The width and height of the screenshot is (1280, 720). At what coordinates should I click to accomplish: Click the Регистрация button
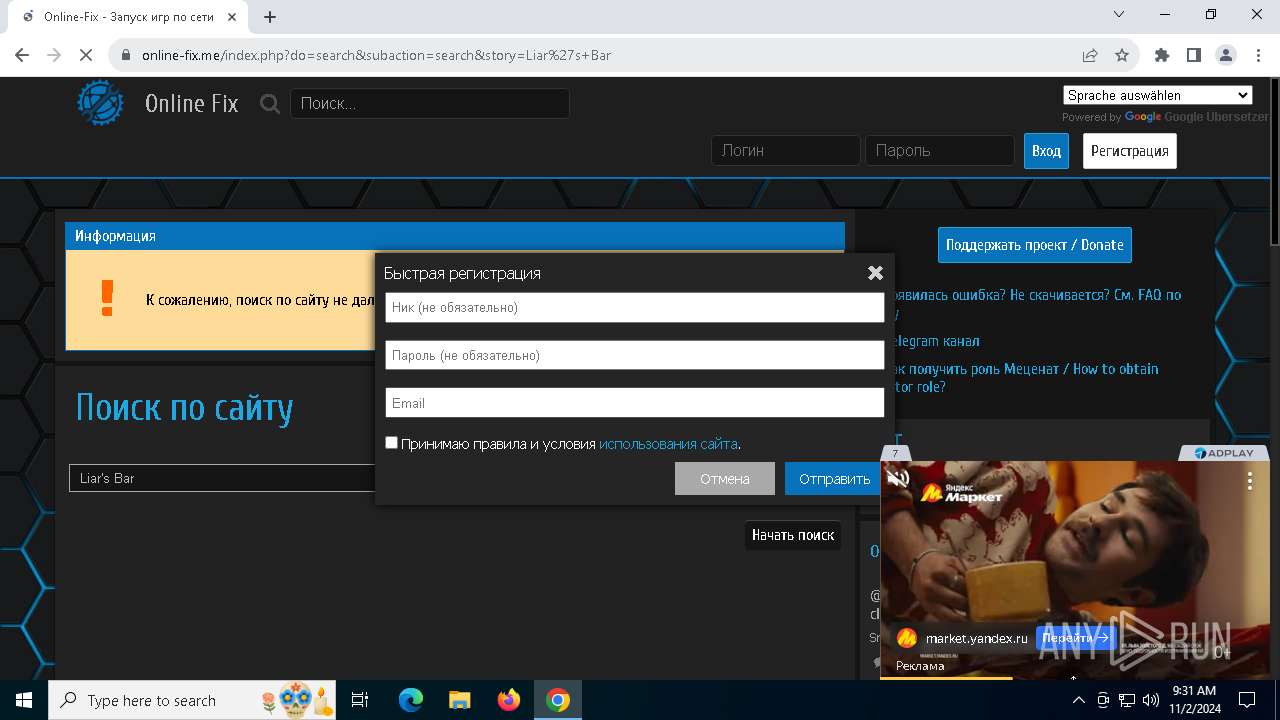(x=1130, y=151)
